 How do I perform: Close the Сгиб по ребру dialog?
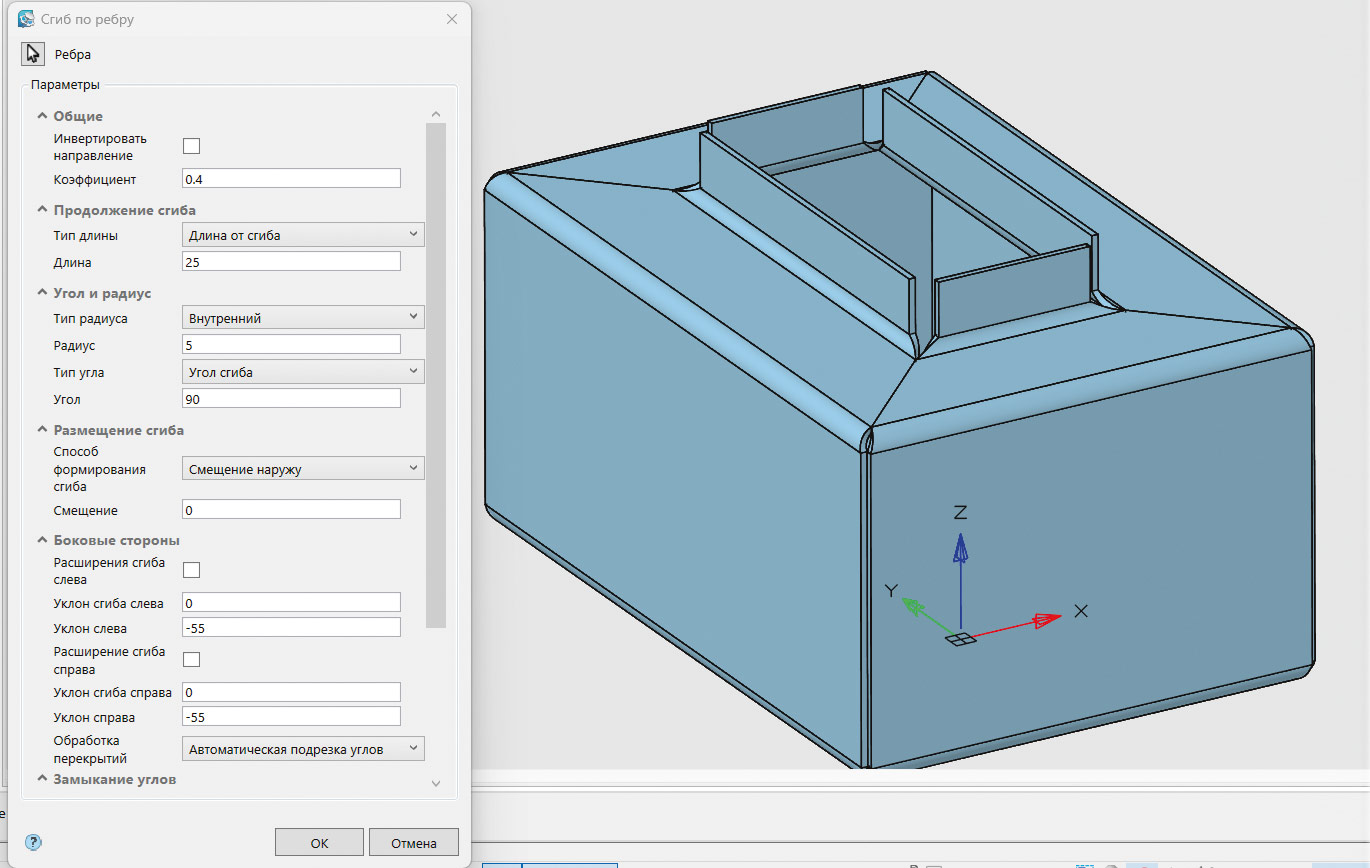(x=452, y=19)
